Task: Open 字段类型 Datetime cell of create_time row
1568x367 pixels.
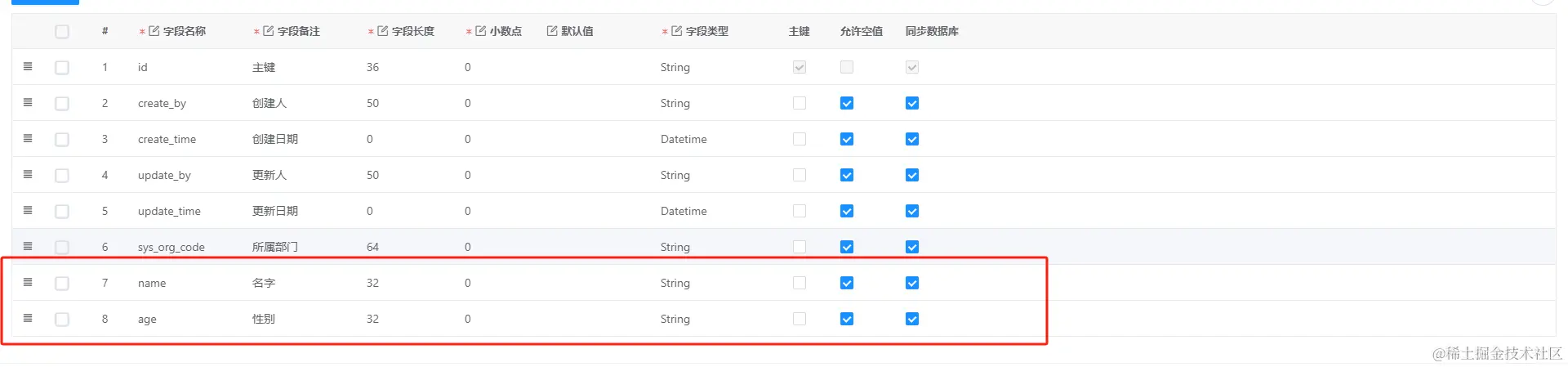Action: [684, 139]
